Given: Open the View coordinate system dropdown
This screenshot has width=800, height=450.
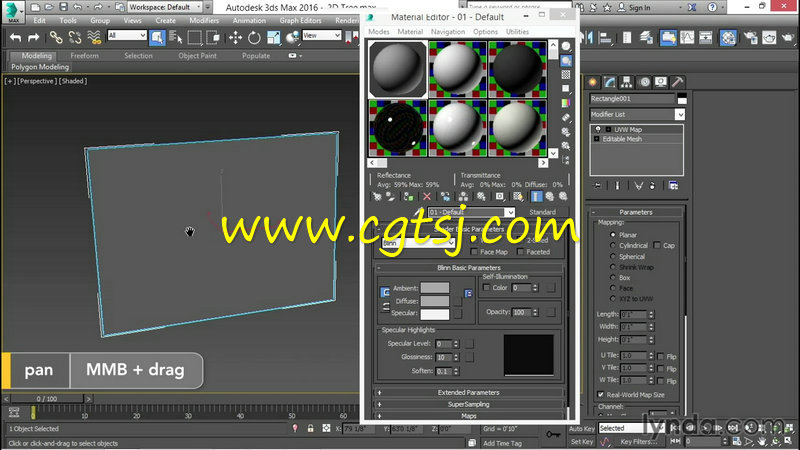Looking at the screenshot, I should click(x=321, y=35).
